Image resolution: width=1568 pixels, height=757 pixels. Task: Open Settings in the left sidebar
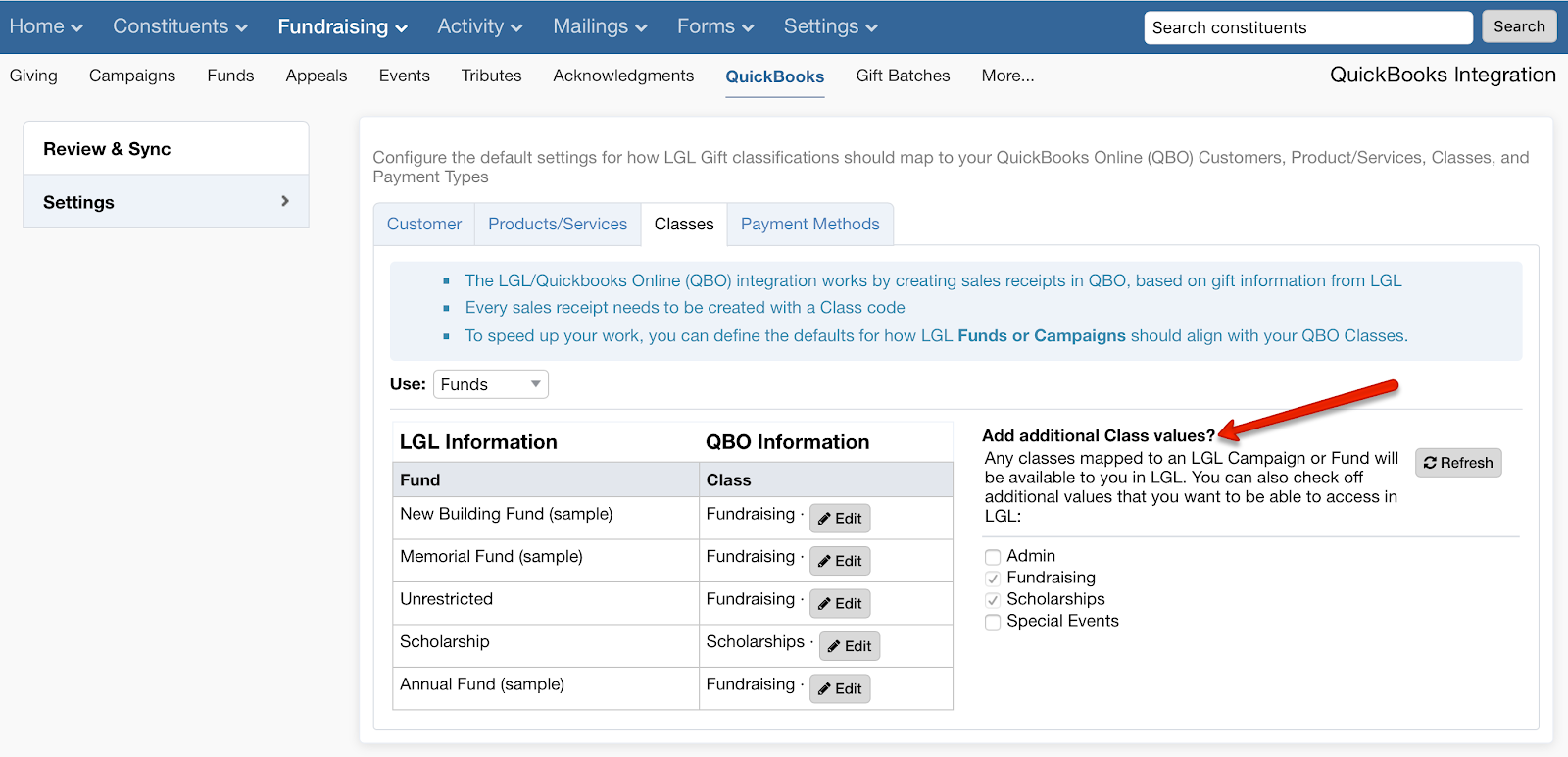166,202
